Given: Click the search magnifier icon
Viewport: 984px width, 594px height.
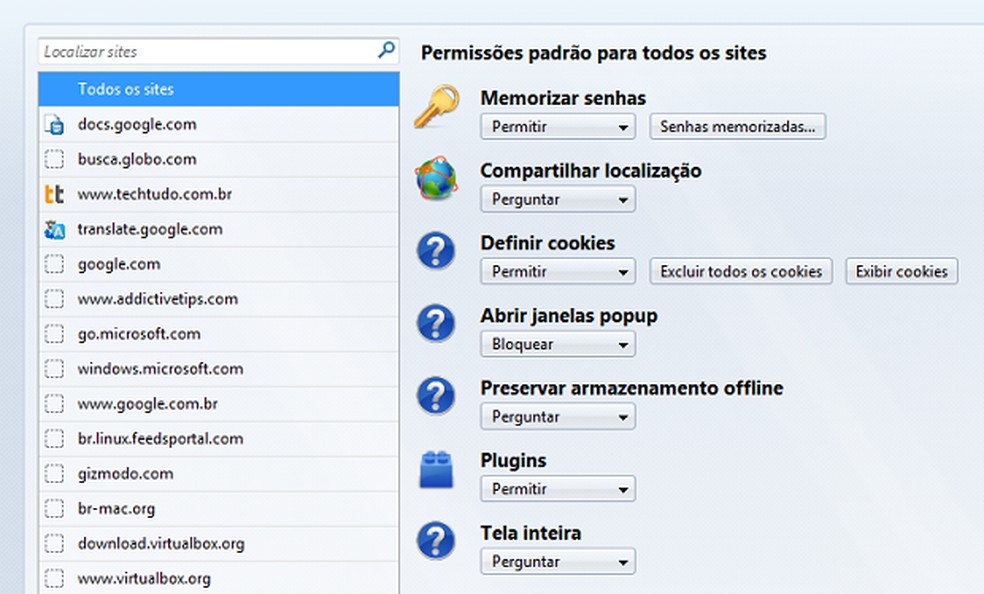Looking at the screenshot, I should tap(385, 49).
